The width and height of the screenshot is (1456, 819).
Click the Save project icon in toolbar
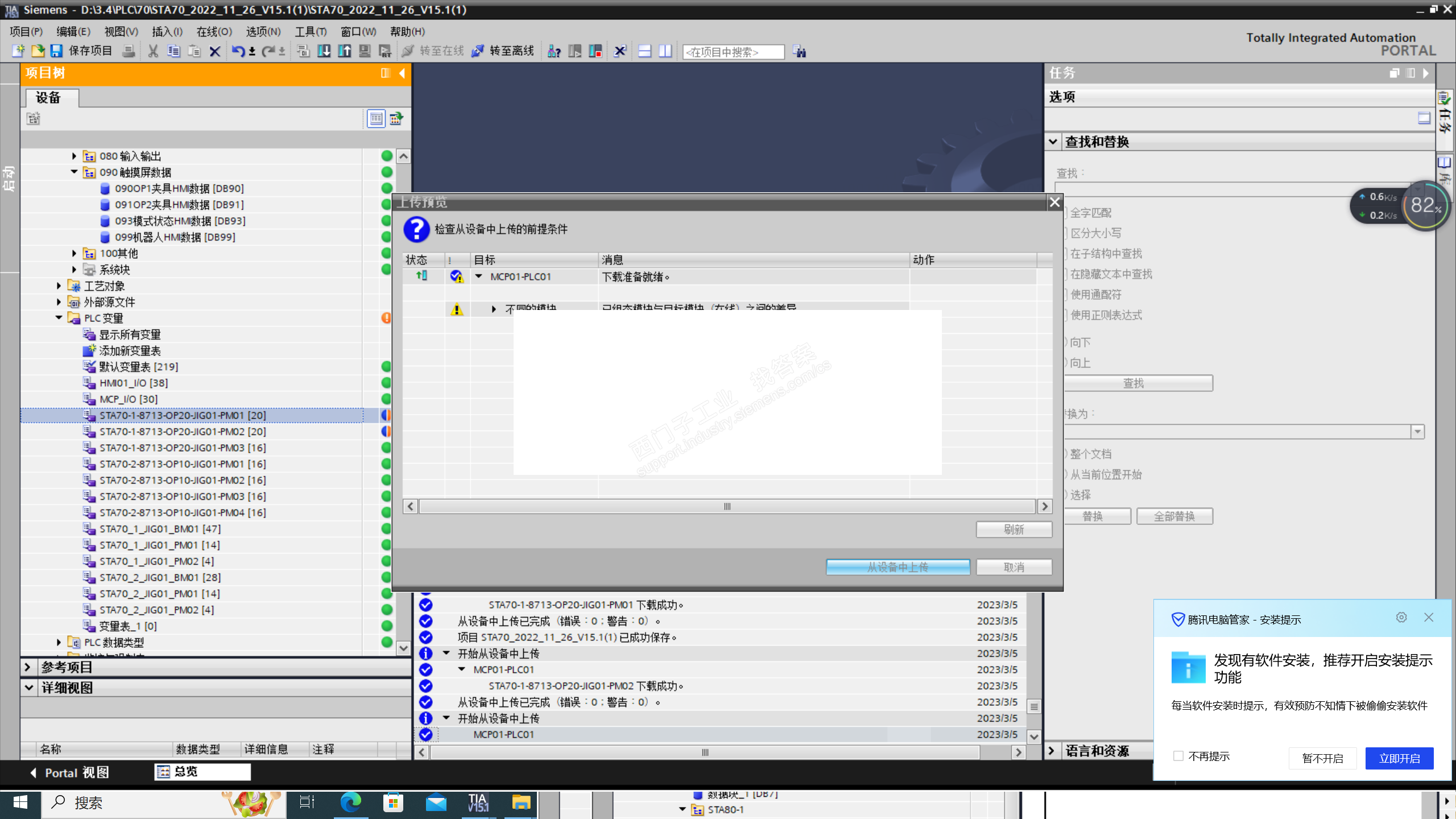tap(56, 51)
